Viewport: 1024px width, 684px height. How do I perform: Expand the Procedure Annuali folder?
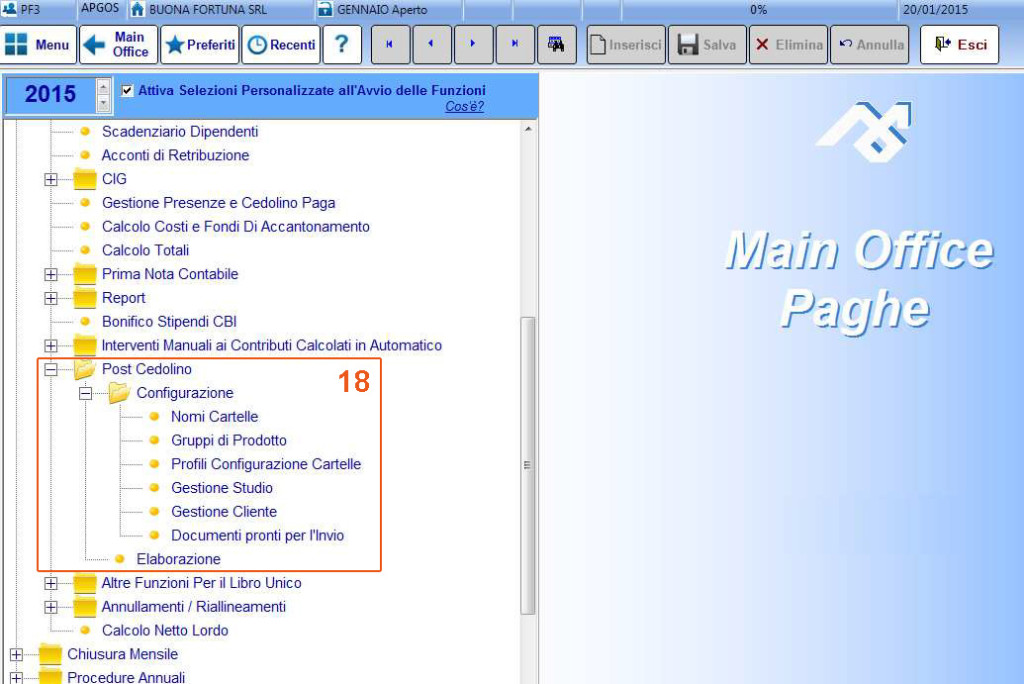tap(16, 677)
